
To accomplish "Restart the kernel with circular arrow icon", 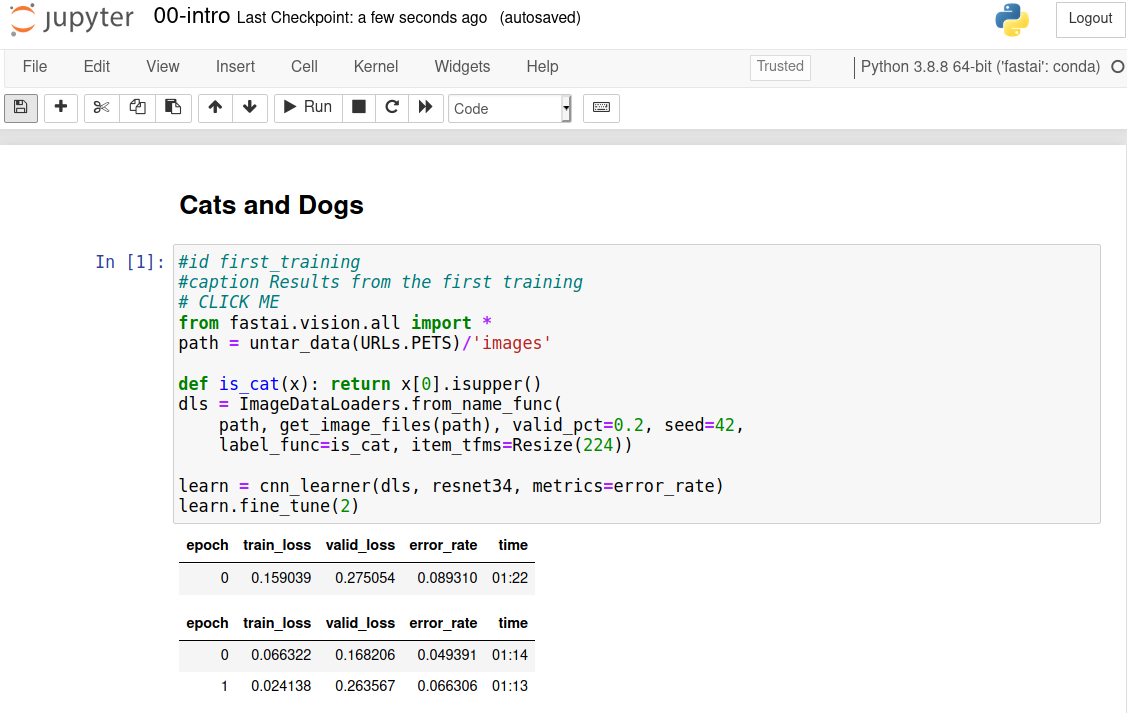I will tap(392, 107).
